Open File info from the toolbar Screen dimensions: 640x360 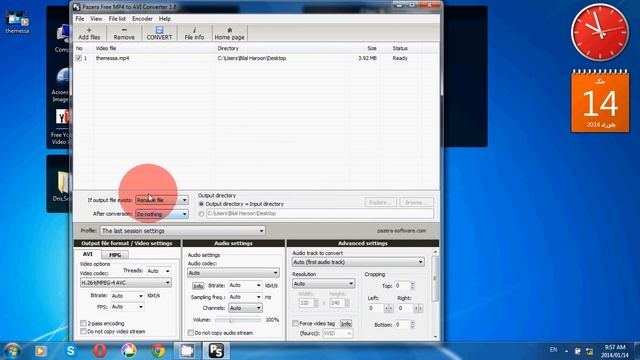pos(194,33)
